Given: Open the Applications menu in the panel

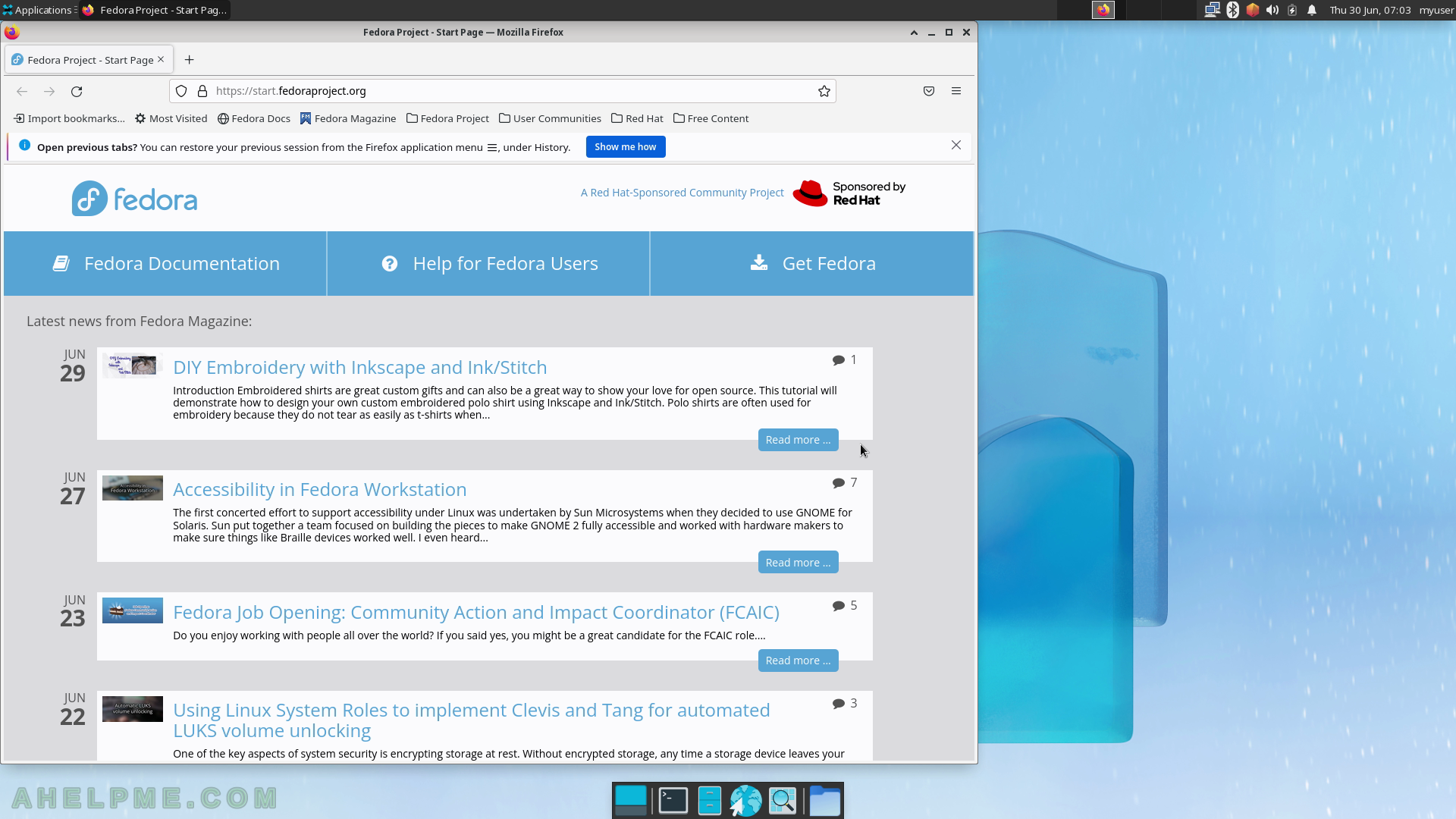Looking at the screenshot, I should click(x=38, y=10).
